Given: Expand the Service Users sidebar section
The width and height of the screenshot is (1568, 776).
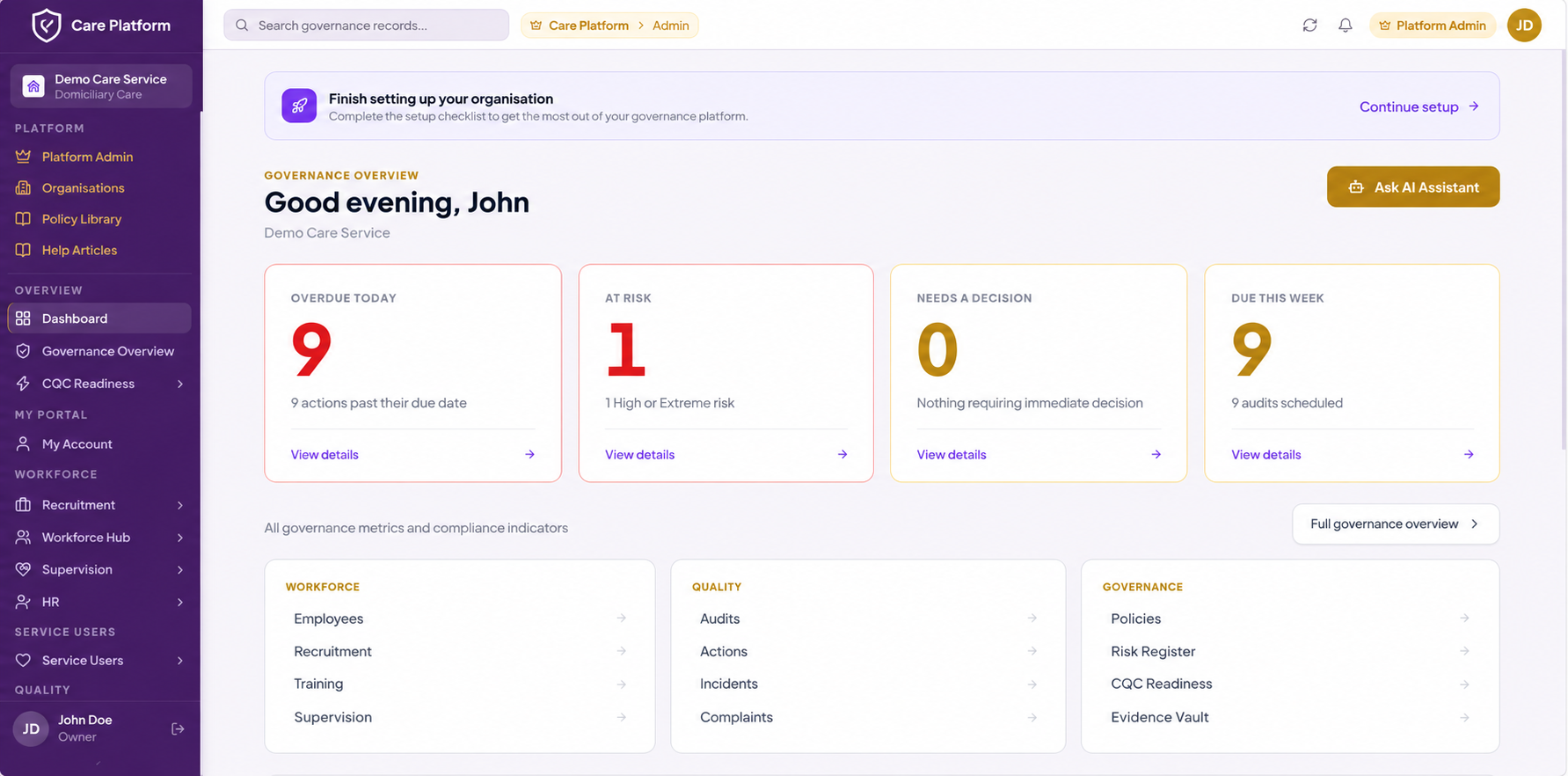Looking at the screenshot, I should coord(180,661).
